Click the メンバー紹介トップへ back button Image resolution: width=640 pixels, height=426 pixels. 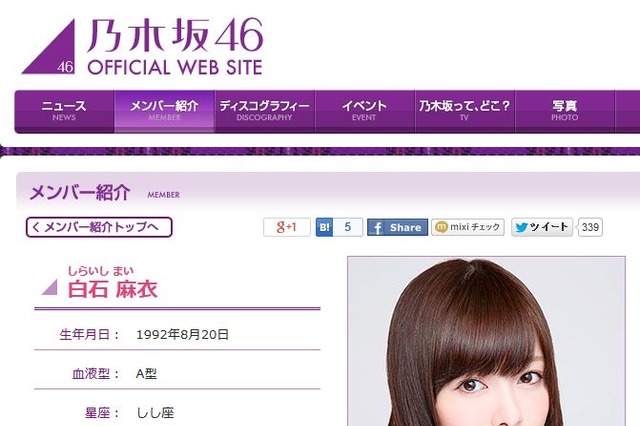[x=99, y=227]
